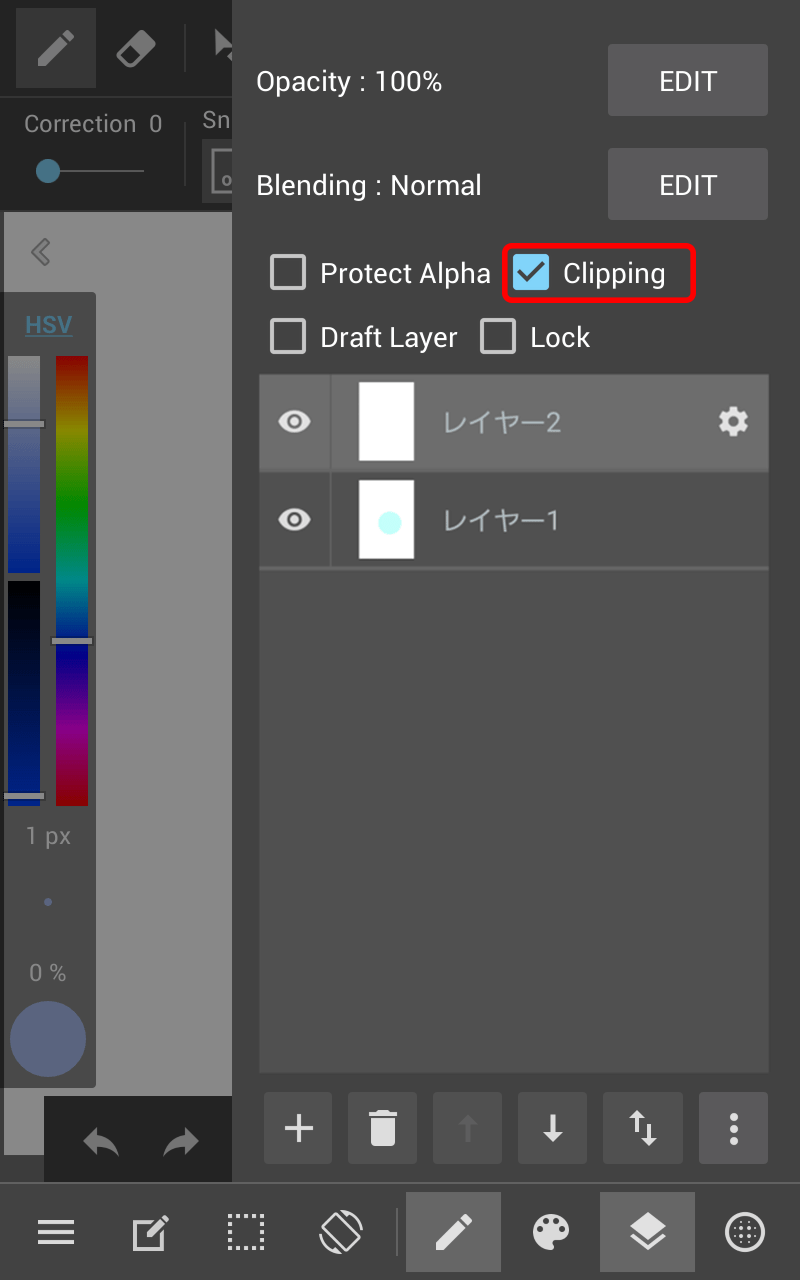The height and width of the screenshot is (1280, 800).
Task: Select the Brush tool at top left
Action: click(x=55, y=47)
